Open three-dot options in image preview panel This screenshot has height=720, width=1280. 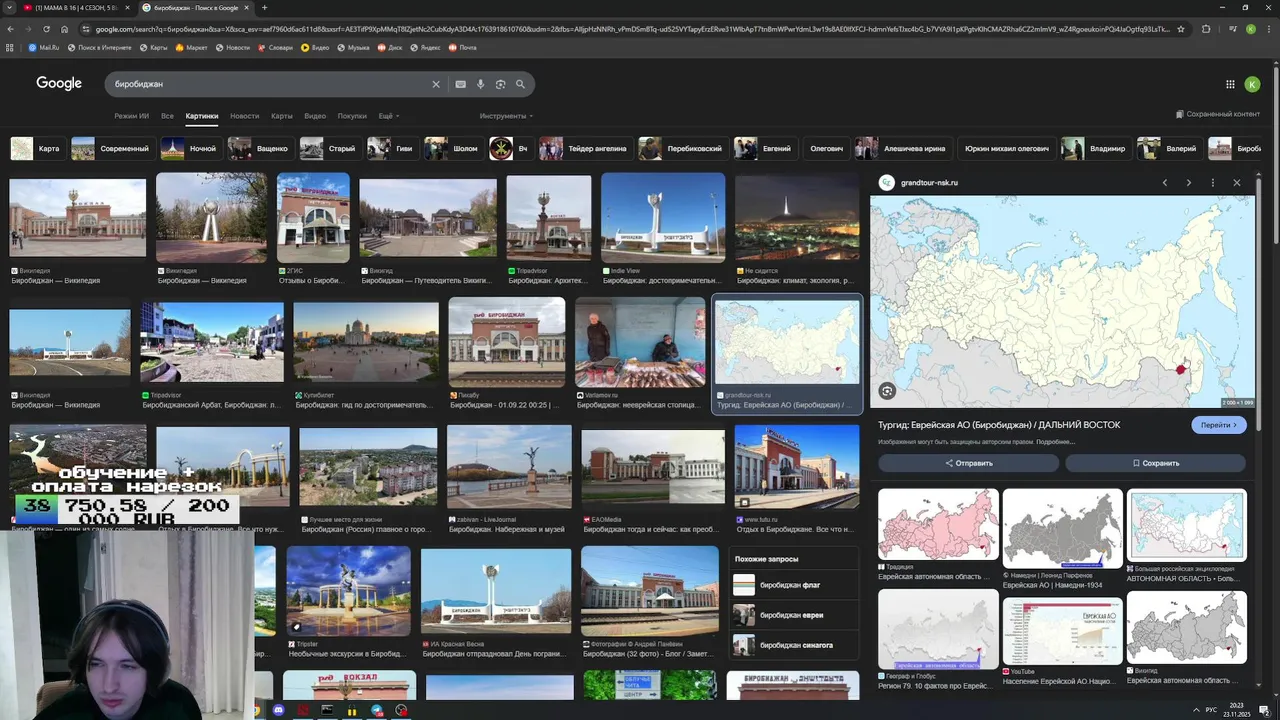point(1212,183)
